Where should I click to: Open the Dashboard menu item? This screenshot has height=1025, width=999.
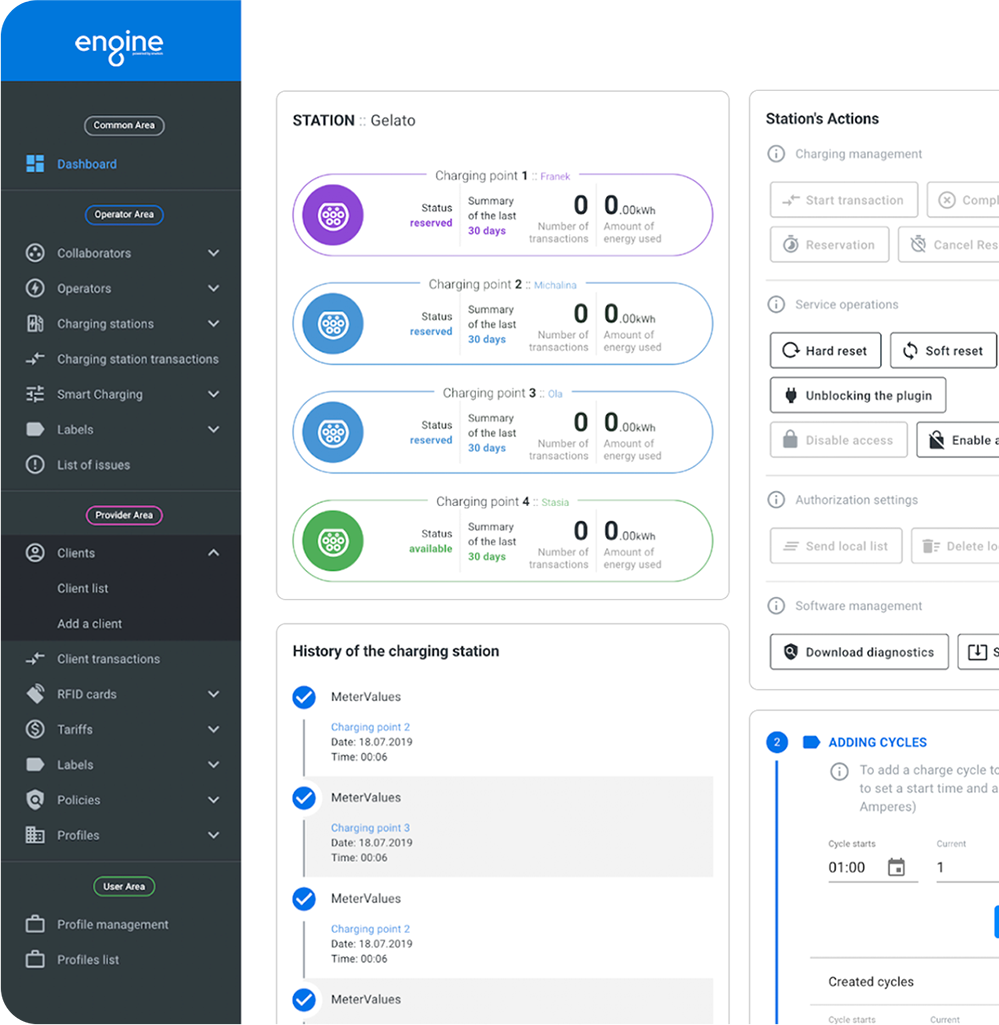(86, 164)
